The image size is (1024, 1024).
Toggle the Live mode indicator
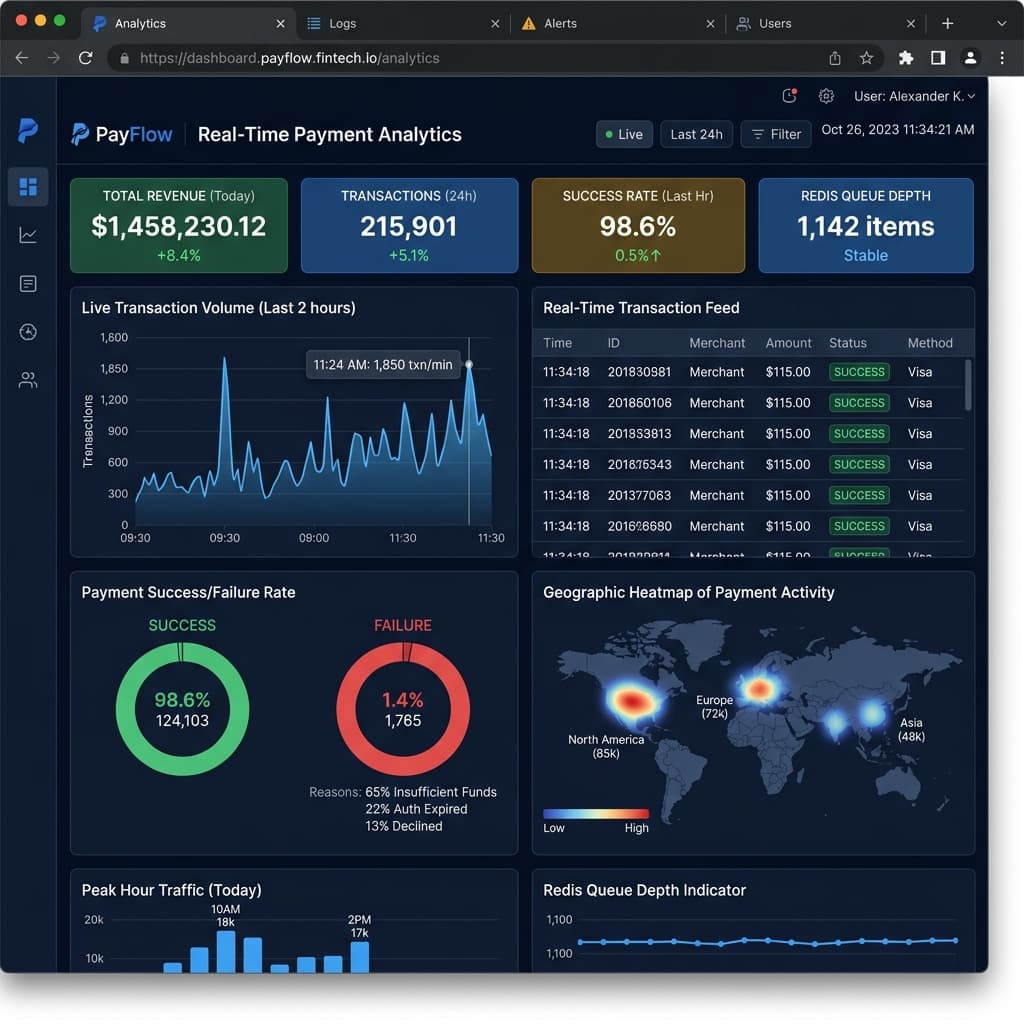[x=624, y=135]
